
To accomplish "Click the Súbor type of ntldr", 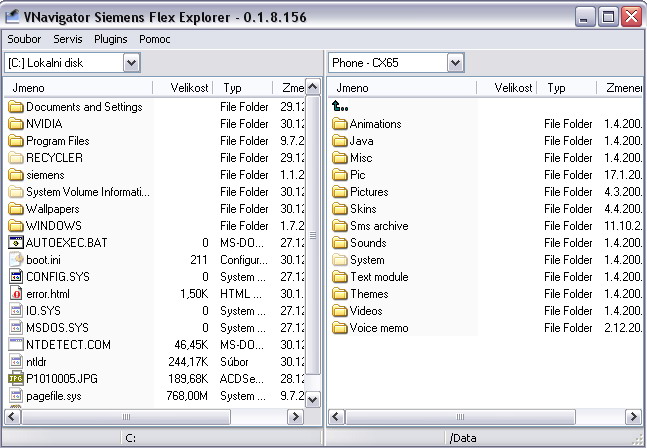I will [x=234, y=362].
